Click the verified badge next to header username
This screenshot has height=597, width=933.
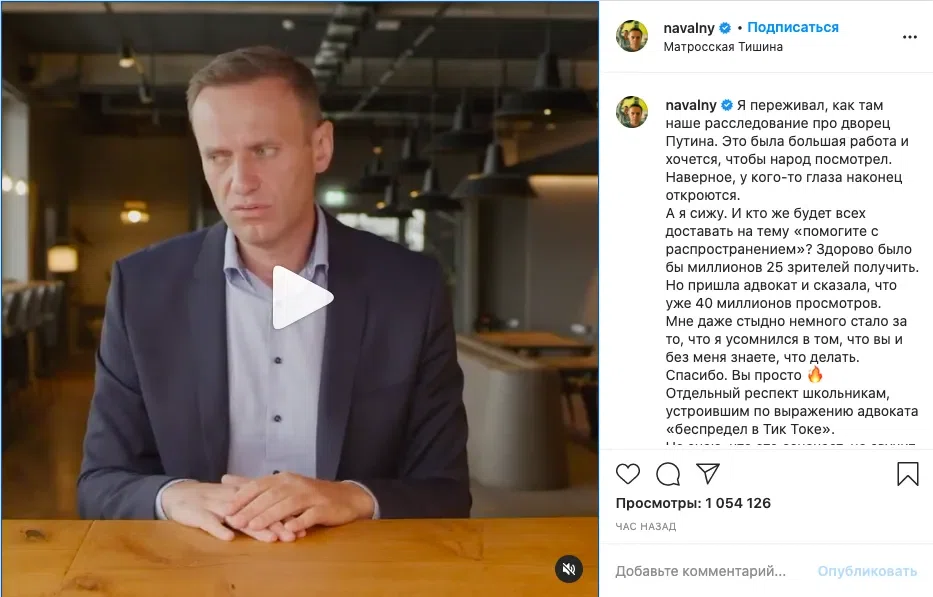725,28
